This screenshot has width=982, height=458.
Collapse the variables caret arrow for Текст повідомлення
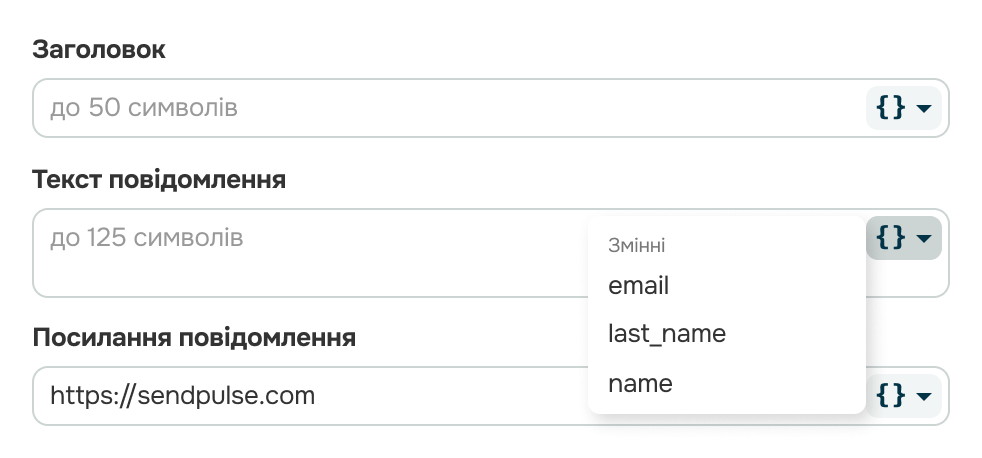pyautogui.click(x=924, y=239)
